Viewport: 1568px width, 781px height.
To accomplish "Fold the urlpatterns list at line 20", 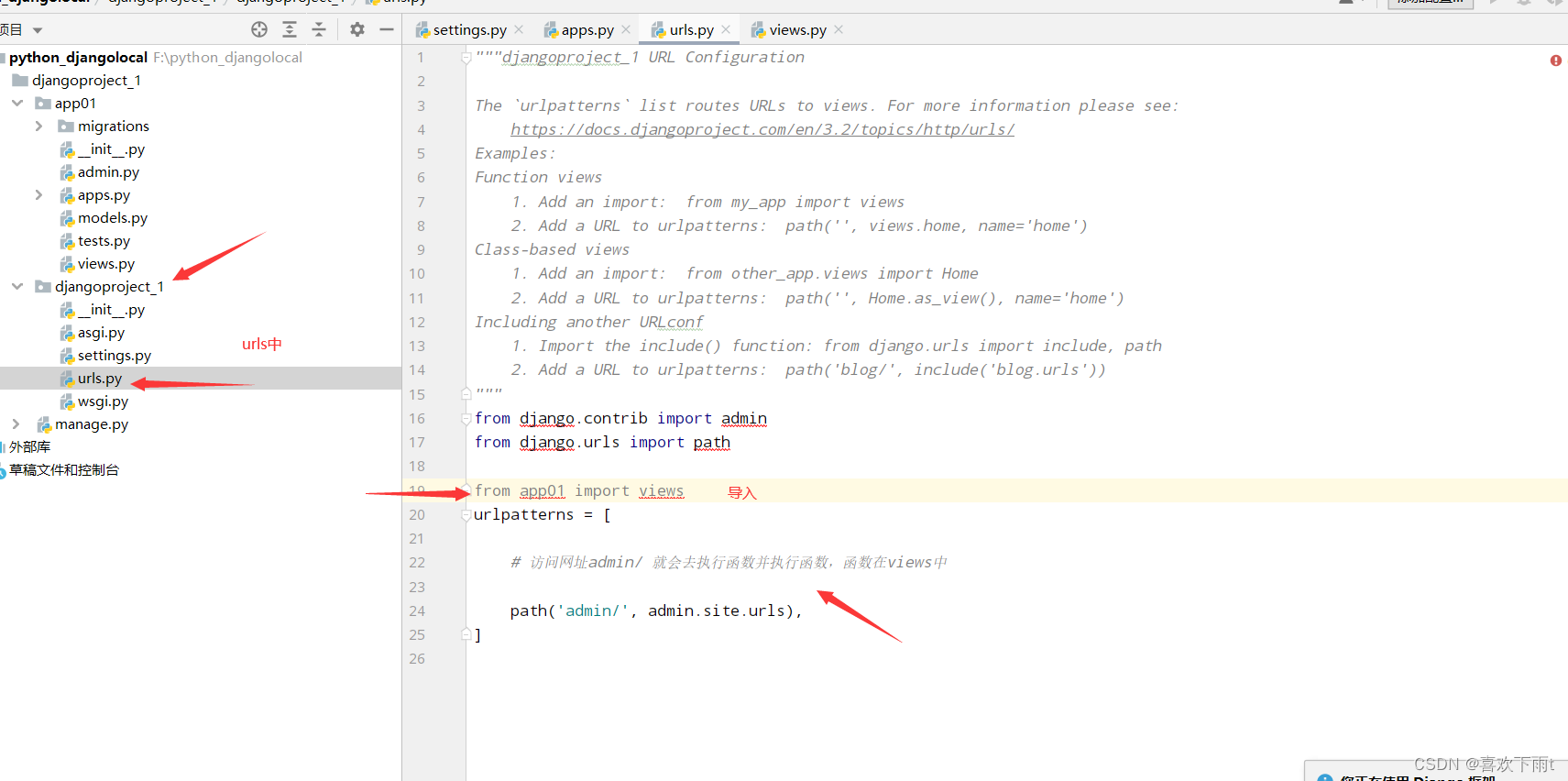I will (466, 515).
